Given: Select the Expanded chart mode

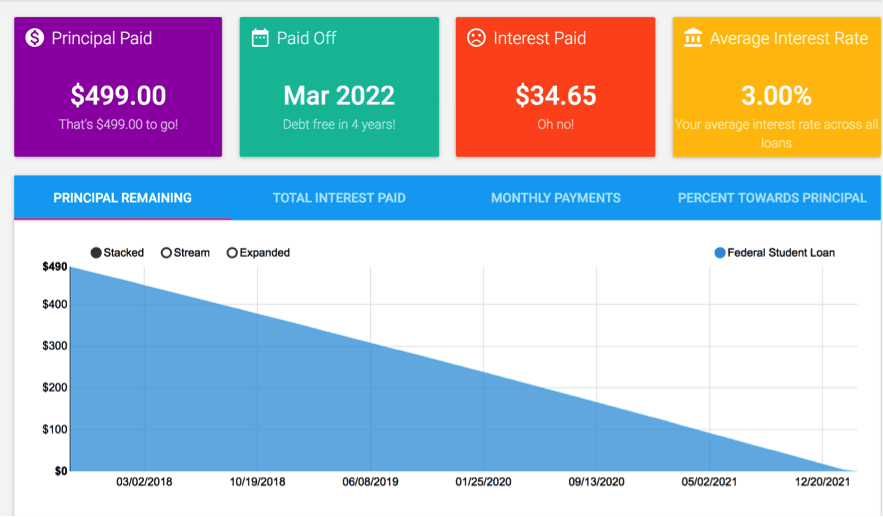Looking at the screenshot, I should coord(233,253).
